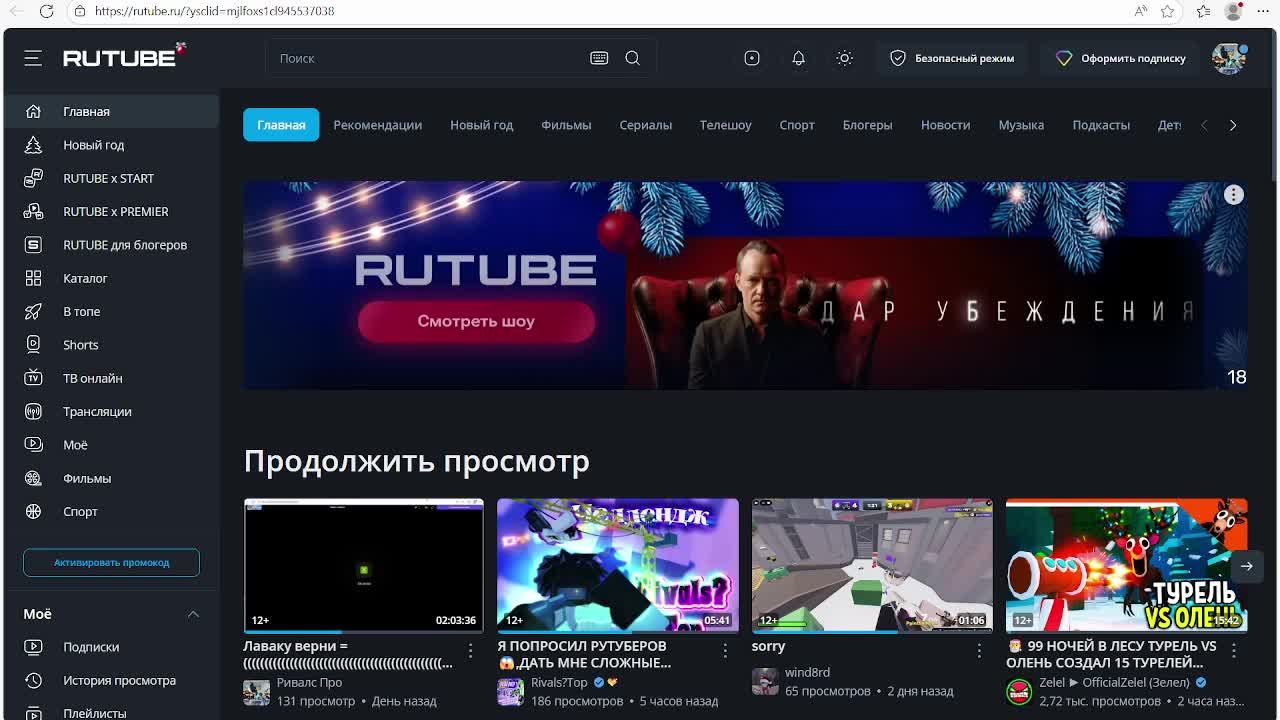Open Фильмы in sidebar
1280x720 pixels.
coord(111,478)
